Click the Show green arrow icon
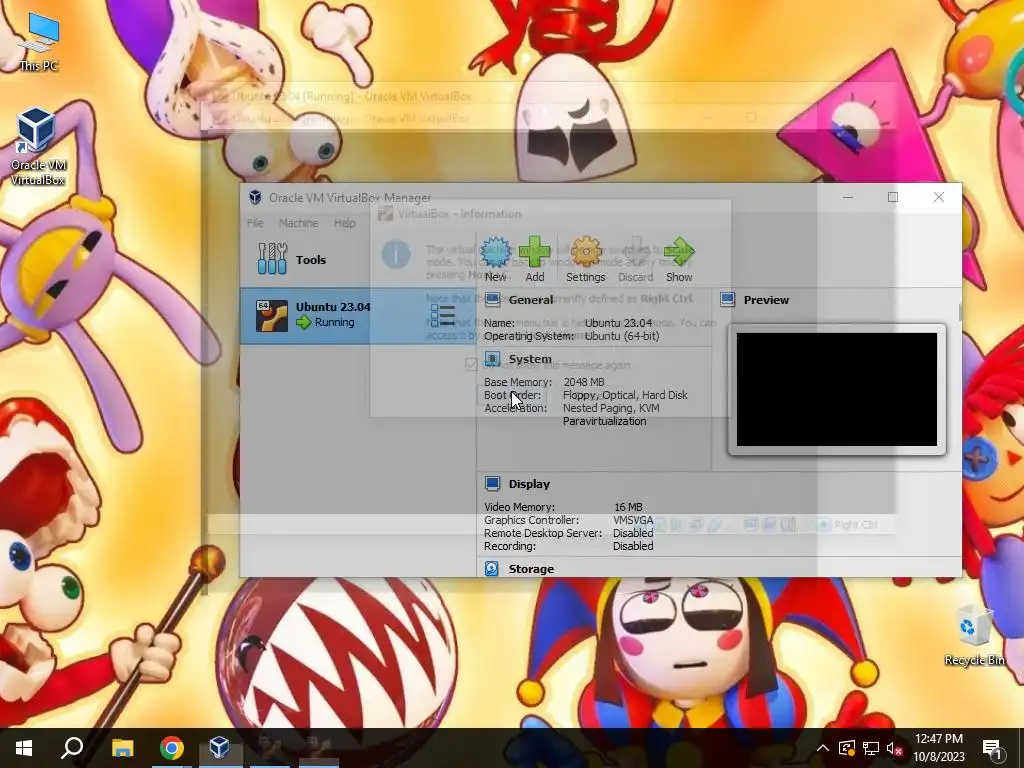The image size is (1024, 768). point(679,252)
